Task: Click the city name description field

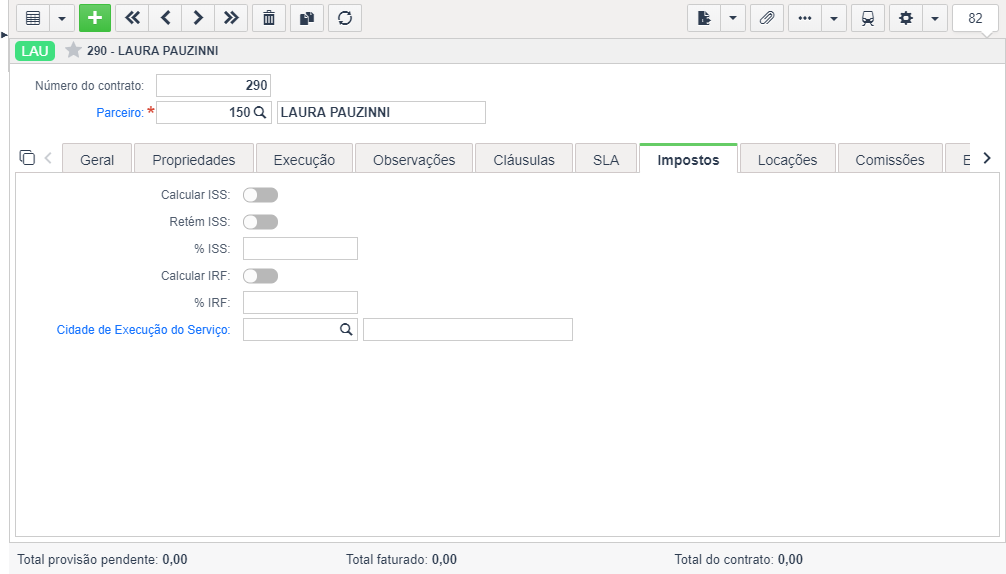Action: point(468,330)
